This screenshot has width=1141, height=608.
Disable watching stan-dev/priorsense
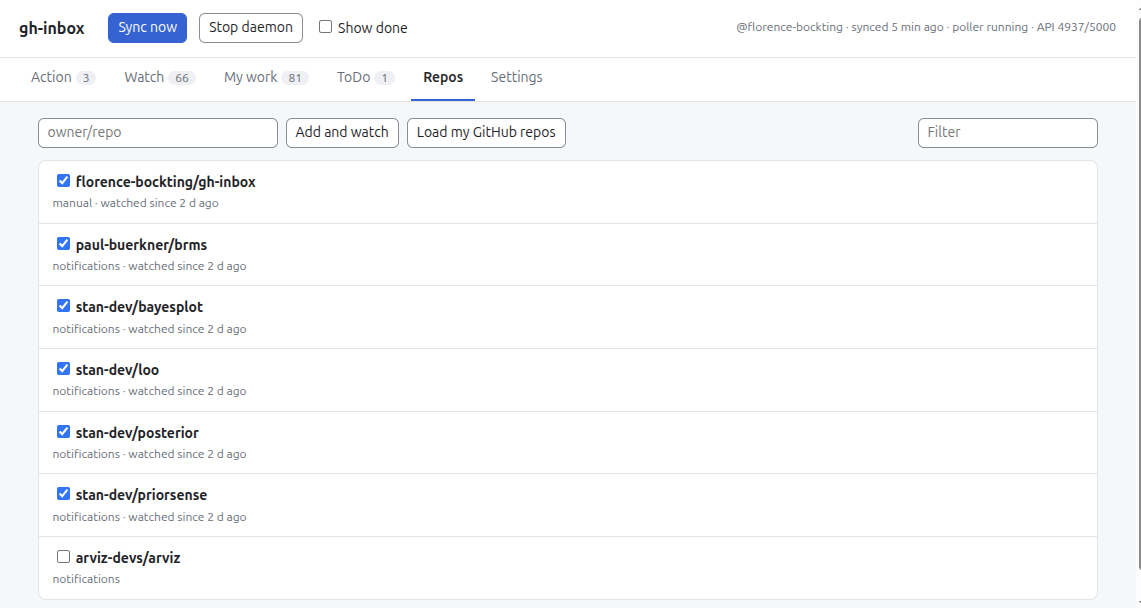[63, 494]
